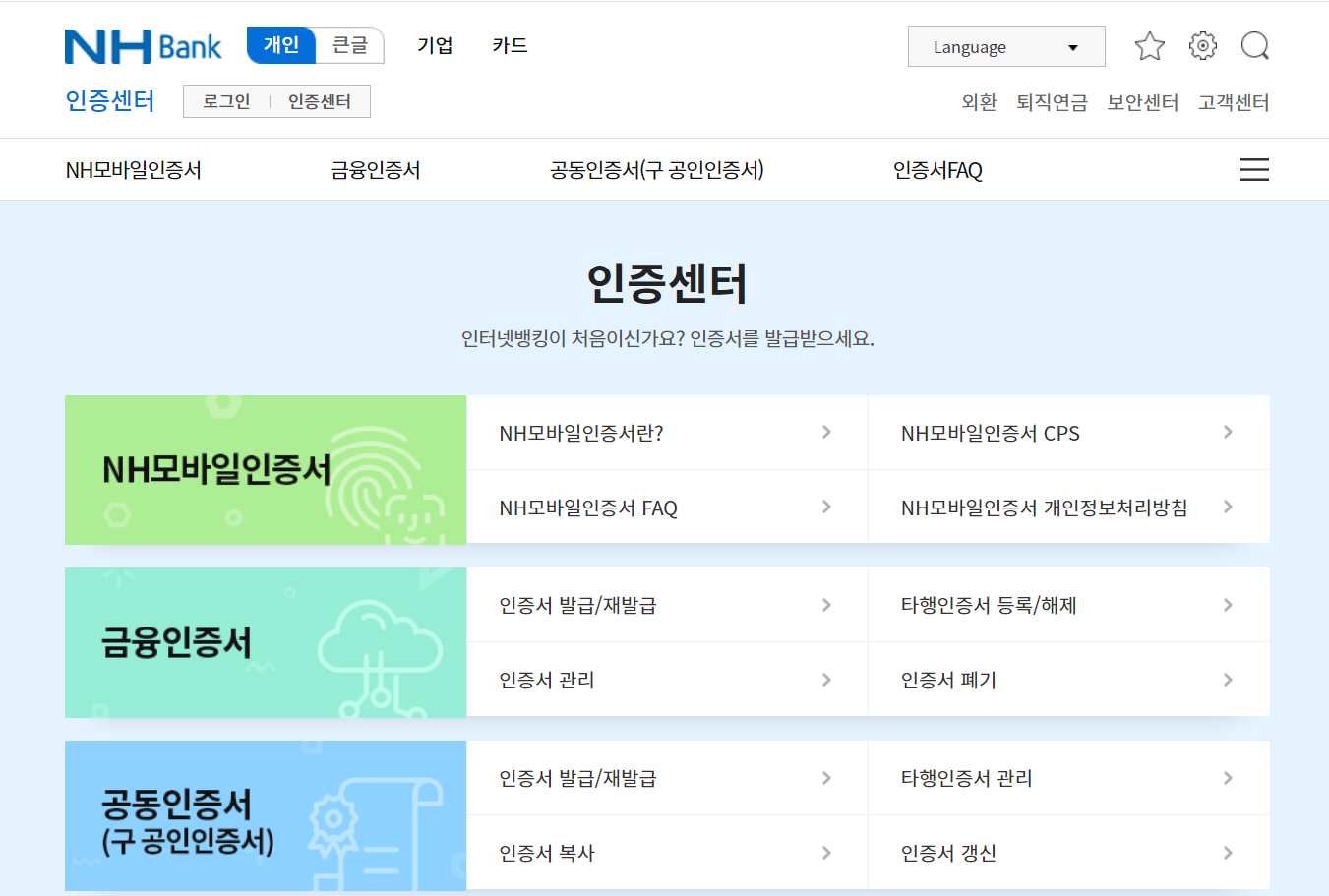Open 고객센터 link
This screenshot has width=1329, height=896.
click(x=1234, y=101)
